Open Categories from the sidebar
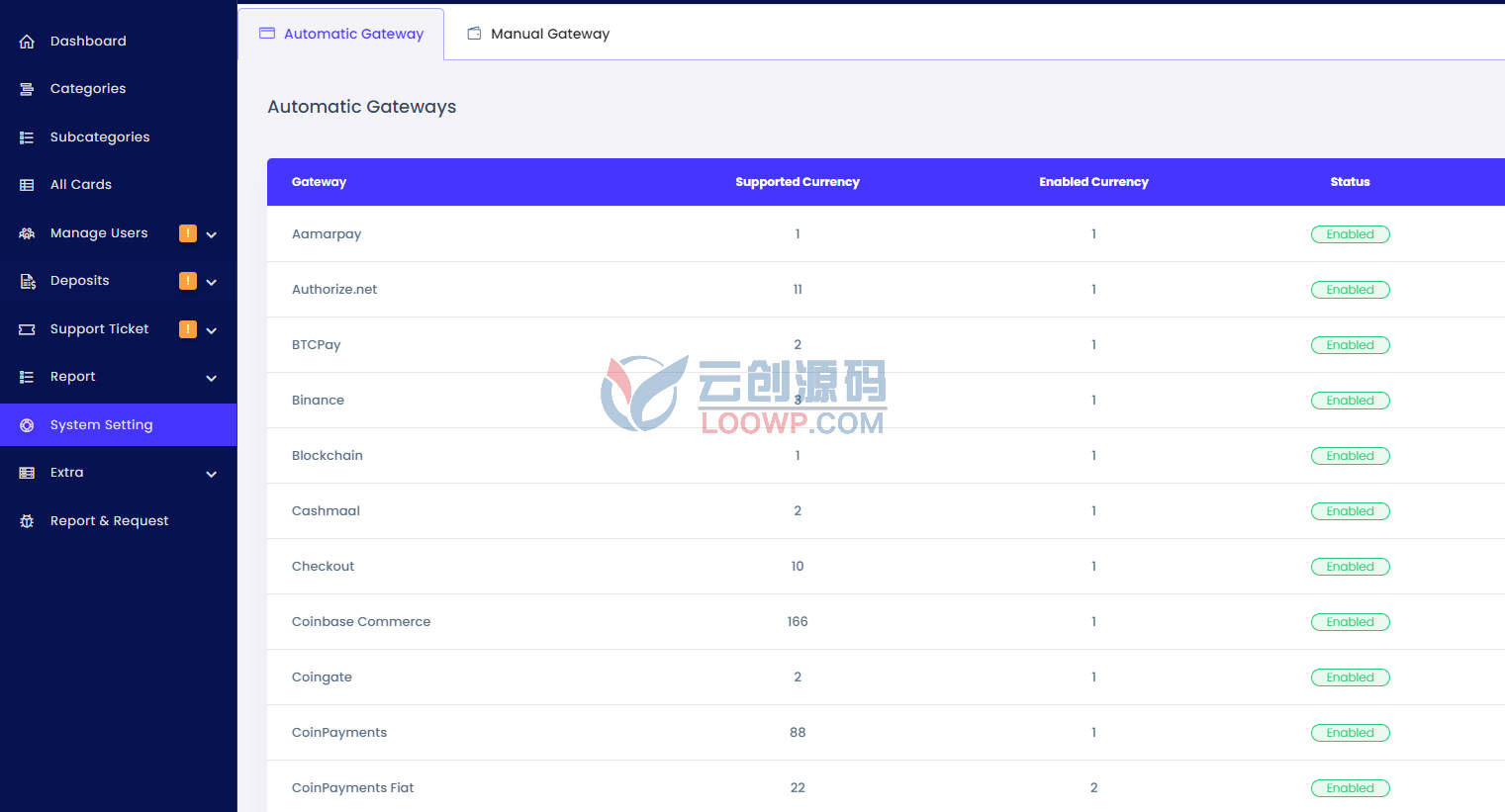Image resolution: width=1505 pixels, height=812 pixels. (x=119, y=89)
